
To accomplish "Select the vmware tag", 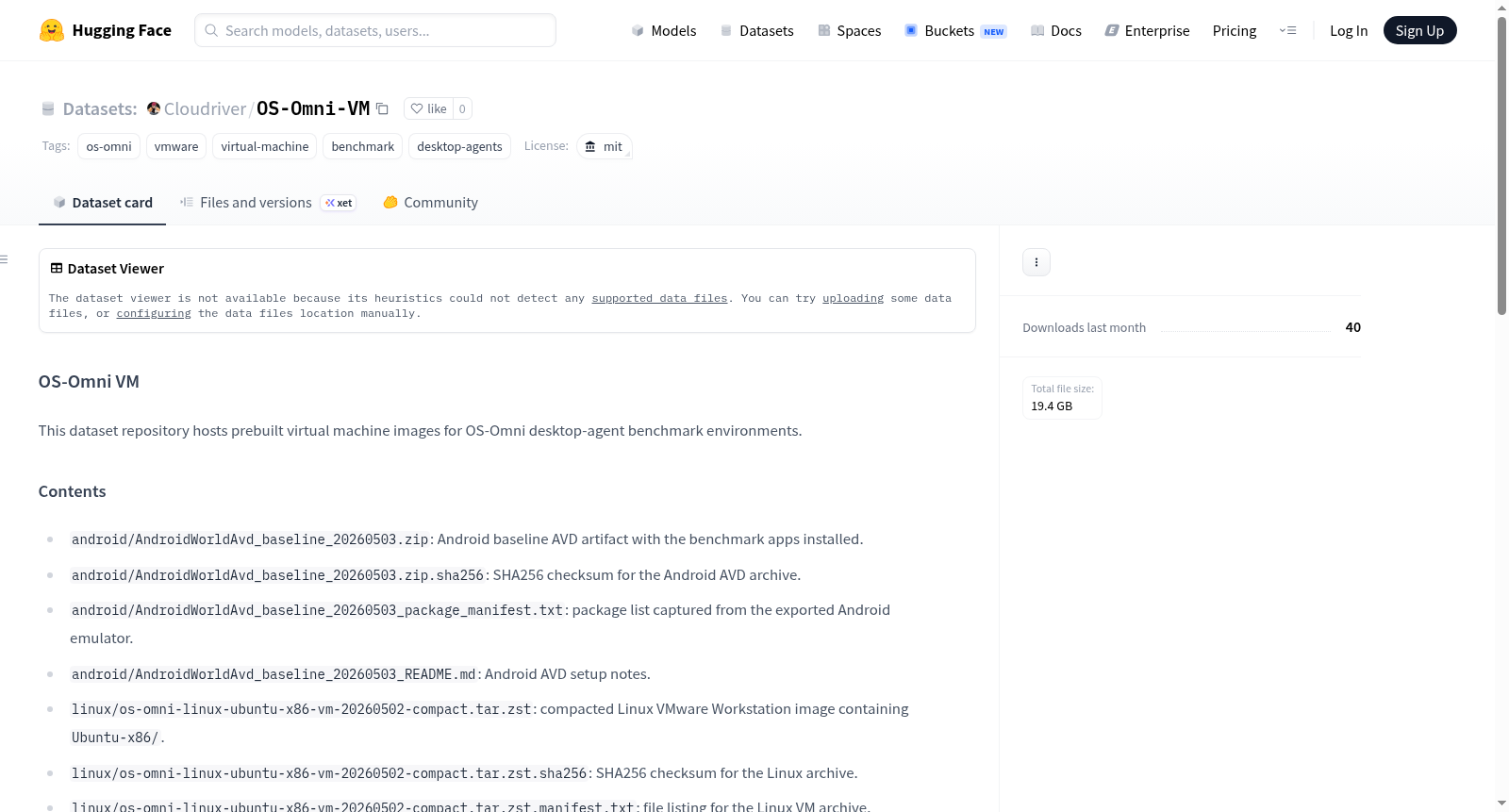I will click(176, 146).
